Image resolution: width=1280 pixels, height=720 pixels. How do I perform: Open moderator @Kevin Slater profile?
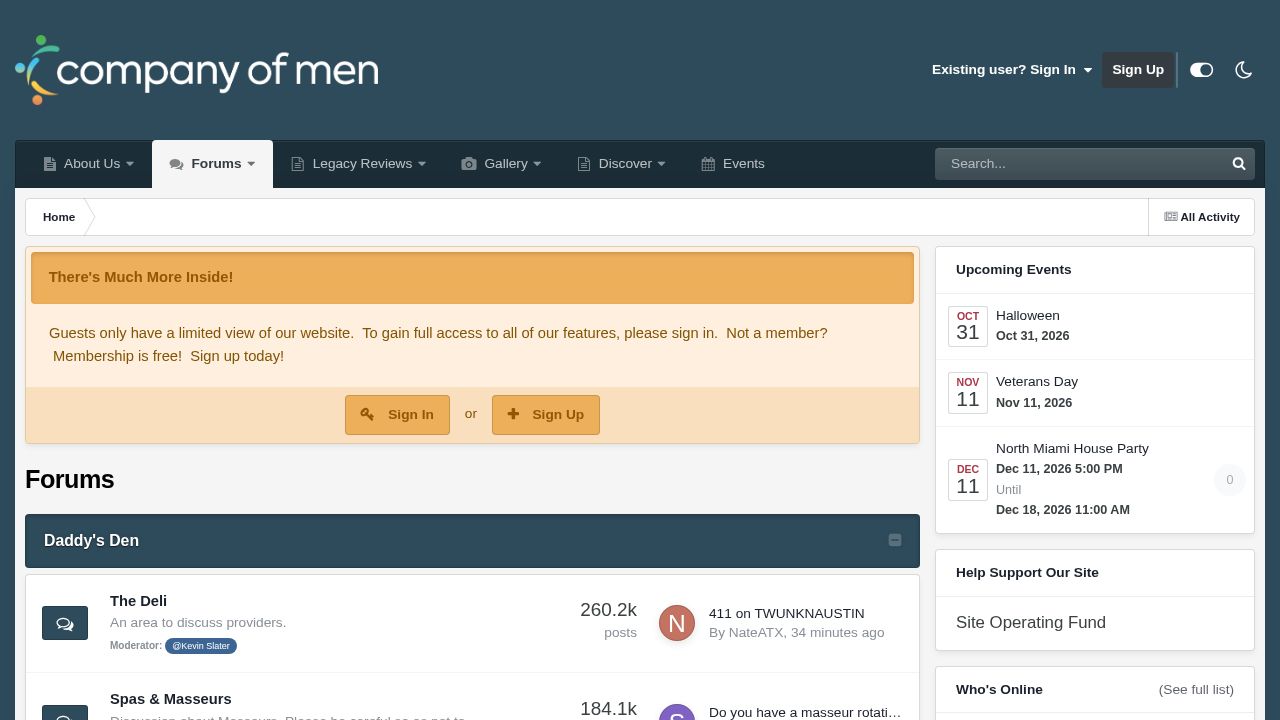pos(201,646)
